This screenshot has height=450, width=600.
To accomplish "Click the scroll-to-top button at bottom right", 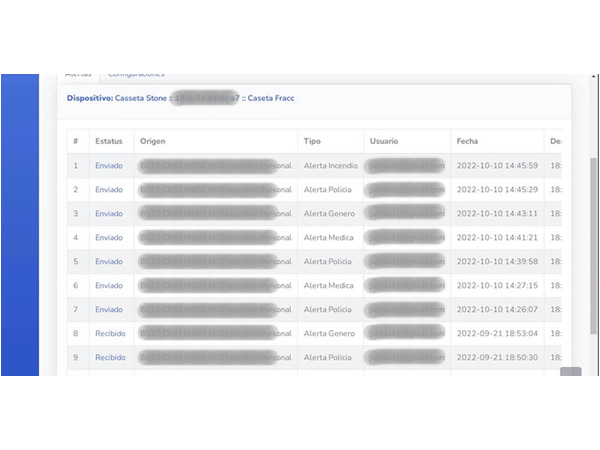I will coord(570,374).
